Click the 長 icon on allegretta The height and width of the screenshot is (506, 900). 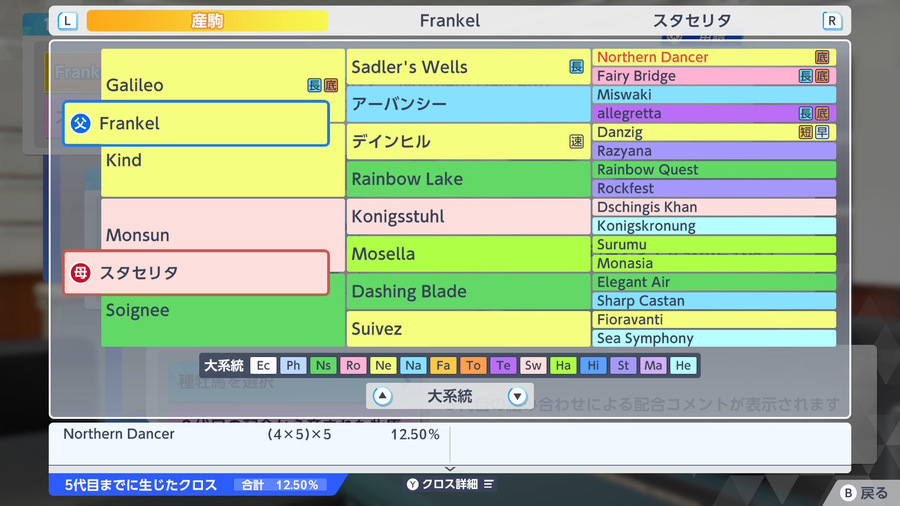pos(806,113)
